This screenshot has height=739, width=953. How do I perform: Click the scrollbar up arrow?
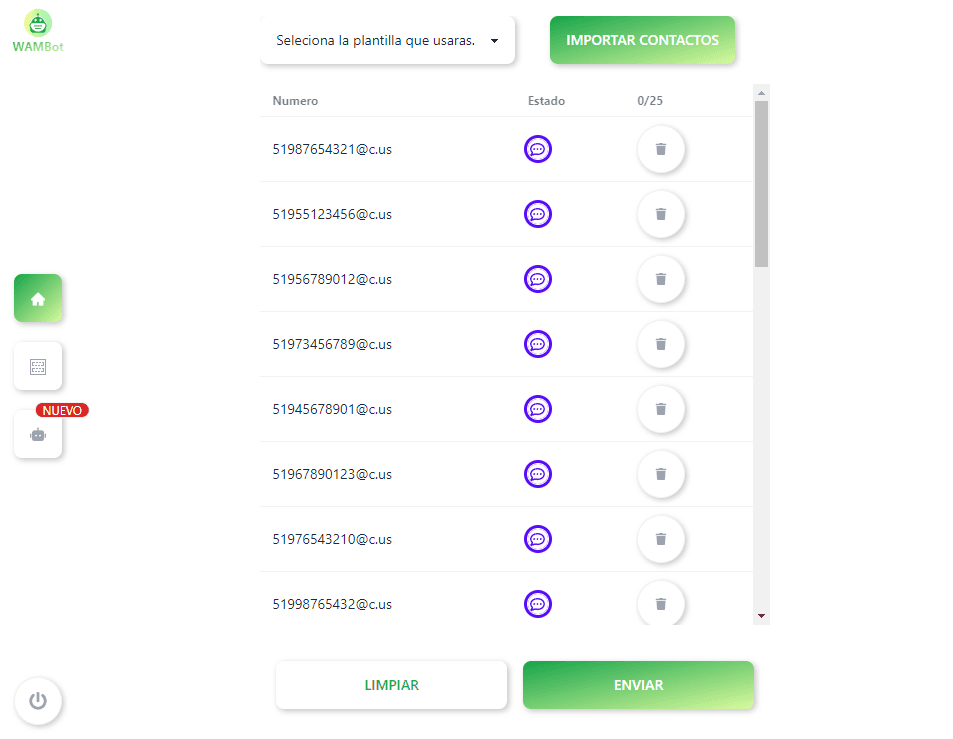[x=761, y=93]
